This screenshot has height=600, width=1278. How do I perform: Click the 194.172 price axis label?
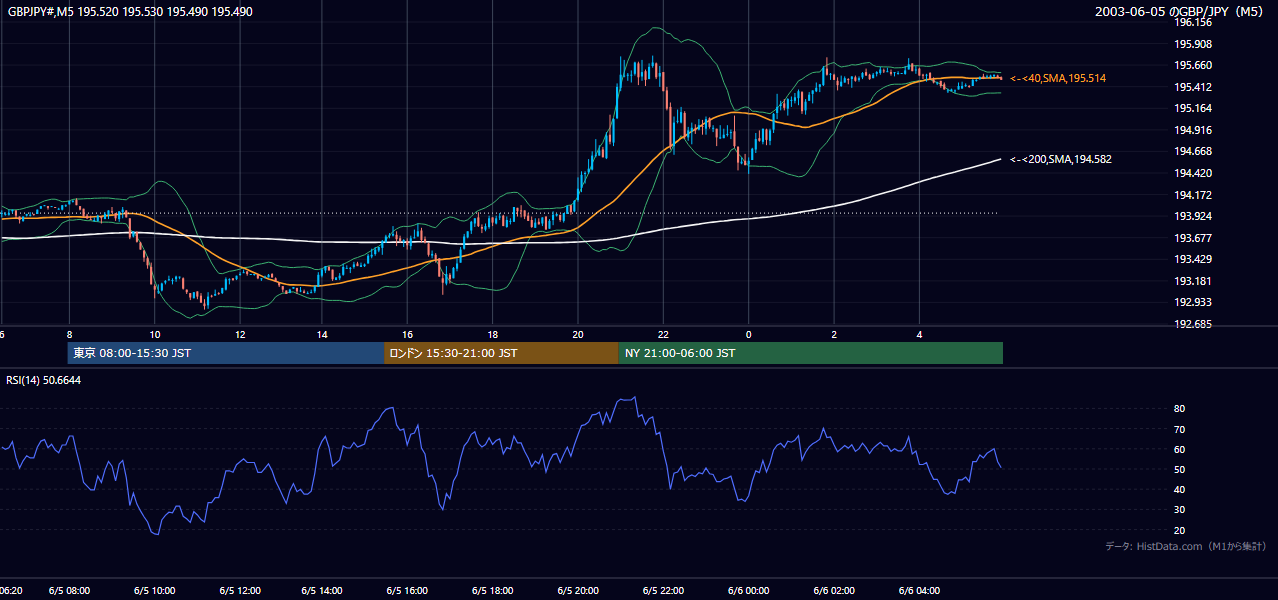(x=1193, y=195)
